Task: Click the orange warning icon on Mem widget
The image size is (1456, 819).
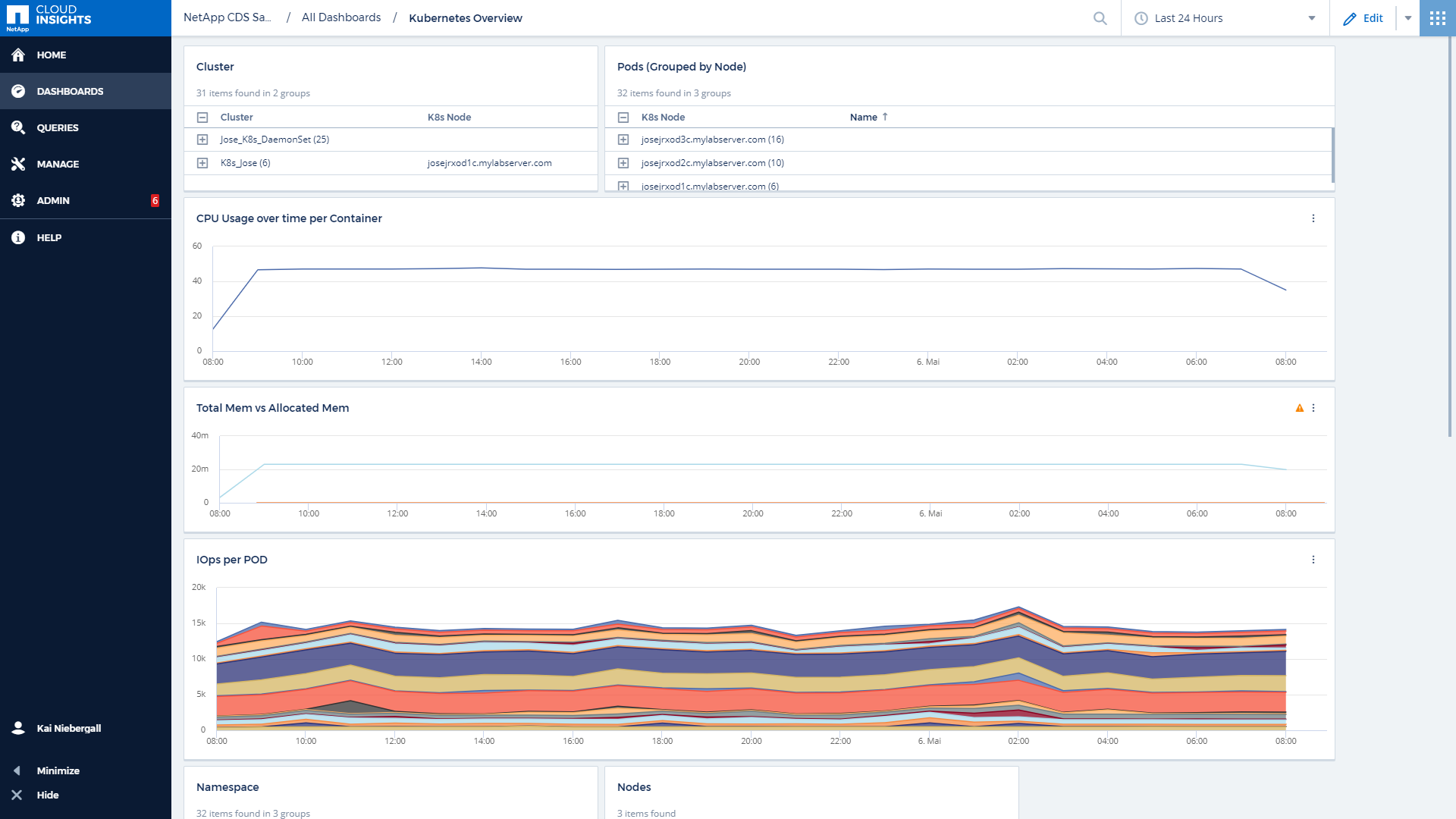Action: 1300,408
